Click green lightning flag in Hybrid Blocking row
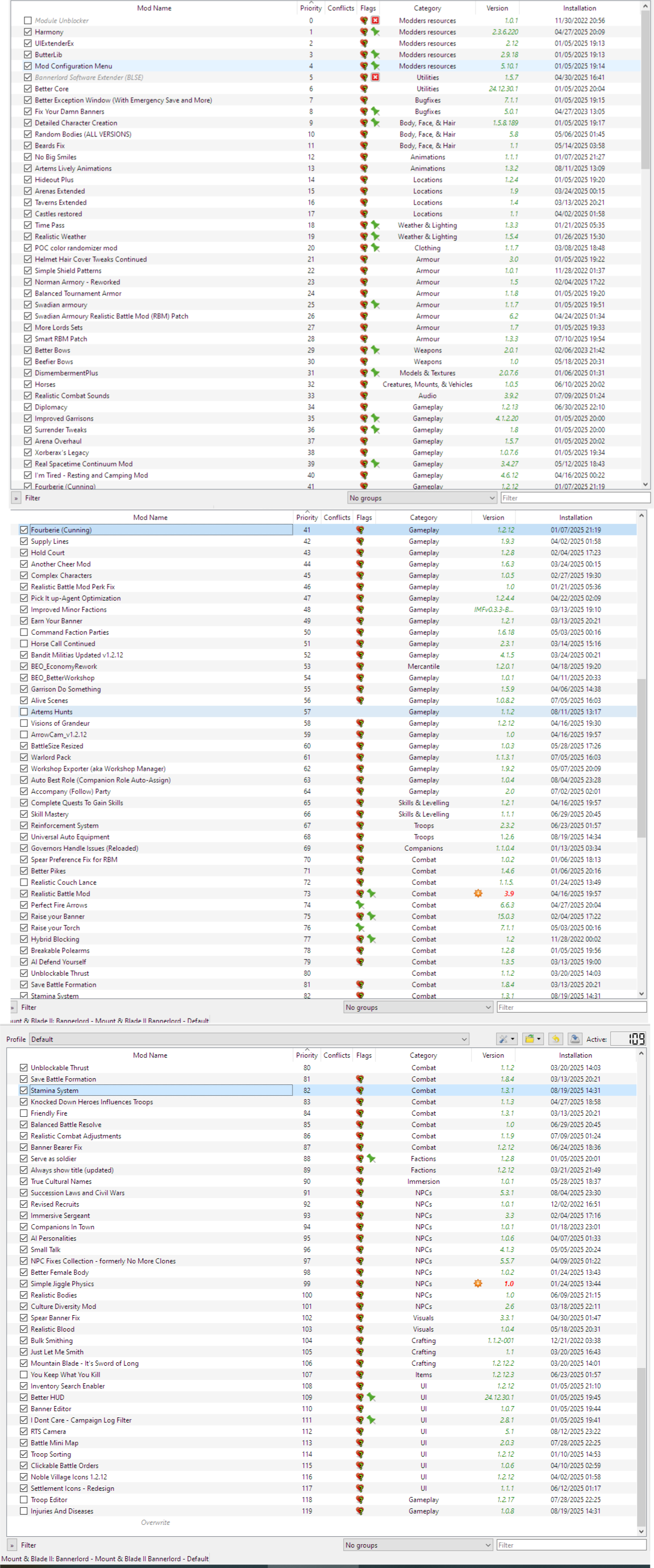 372,939
